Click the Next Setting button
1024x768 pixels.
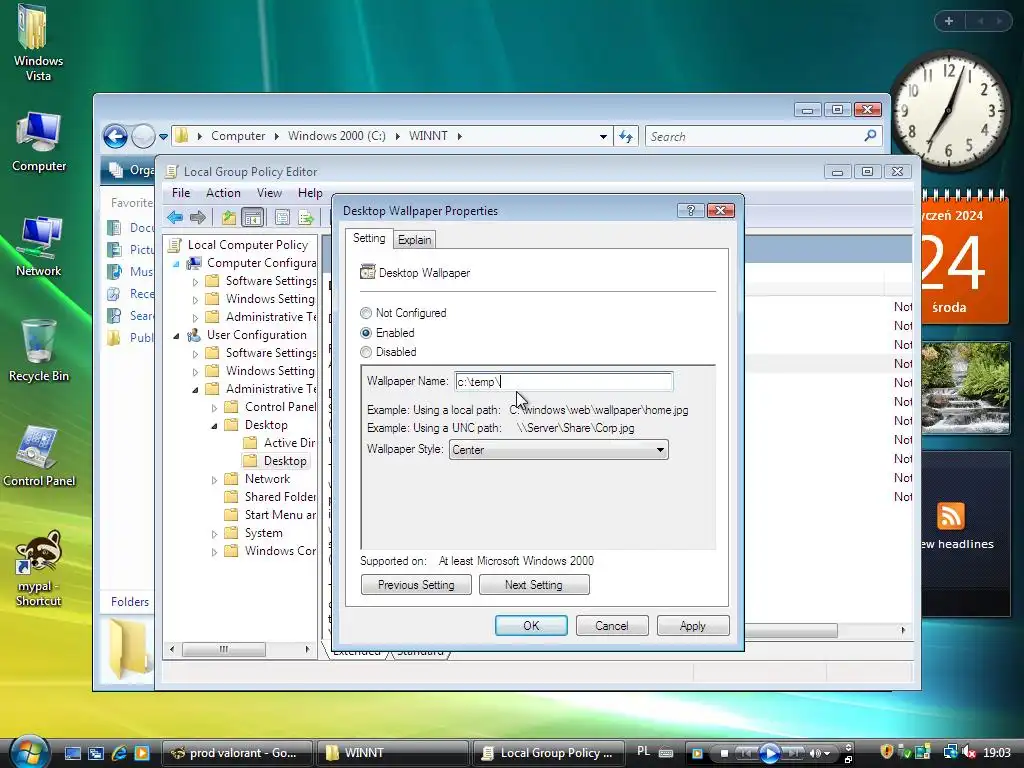[x=534, y=584]
